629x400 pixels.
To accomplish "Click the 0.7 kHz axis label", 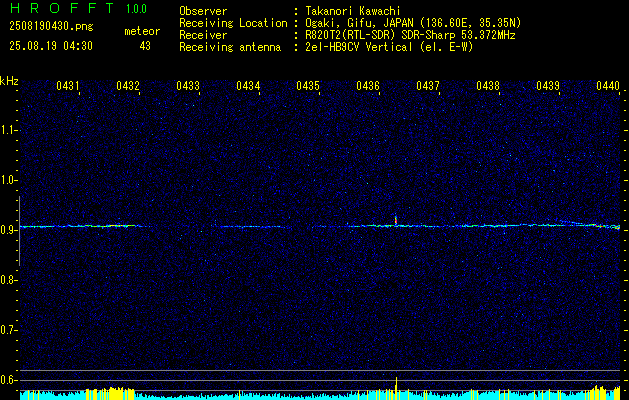I will (x=8, y=330).
